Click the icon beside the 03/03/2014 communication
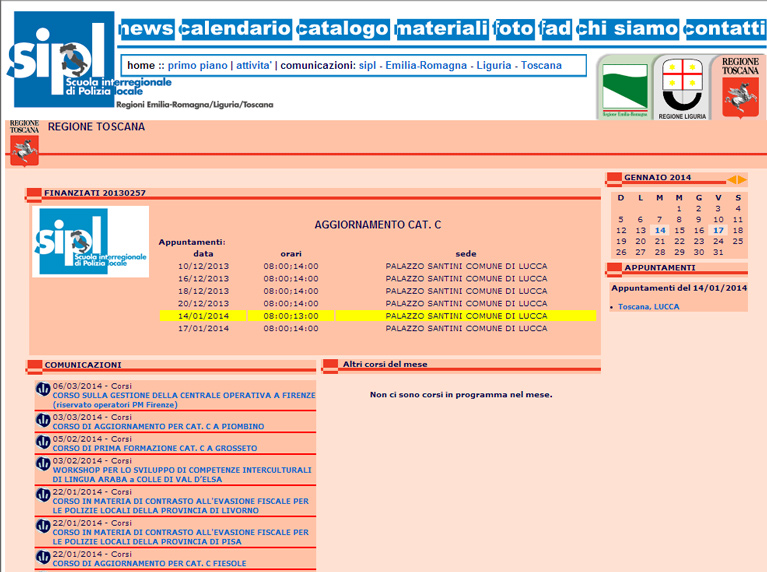This screenshot has width=767, height=572. tap(43, 420)
